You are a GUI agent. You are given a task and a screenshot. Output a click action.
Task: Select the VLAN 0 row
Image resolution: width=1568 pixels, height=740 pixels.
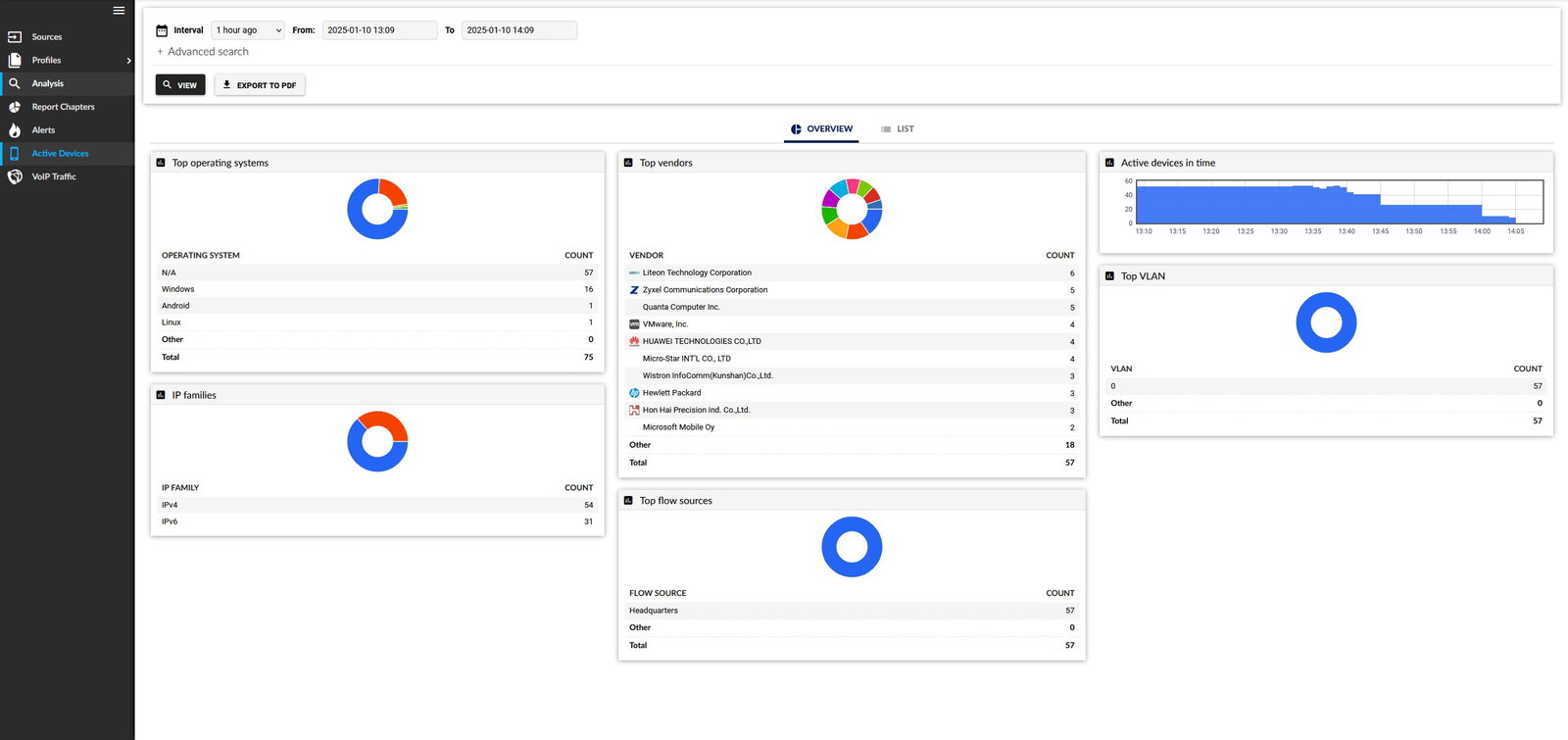pyautogui.click(x=1326, y=386)
